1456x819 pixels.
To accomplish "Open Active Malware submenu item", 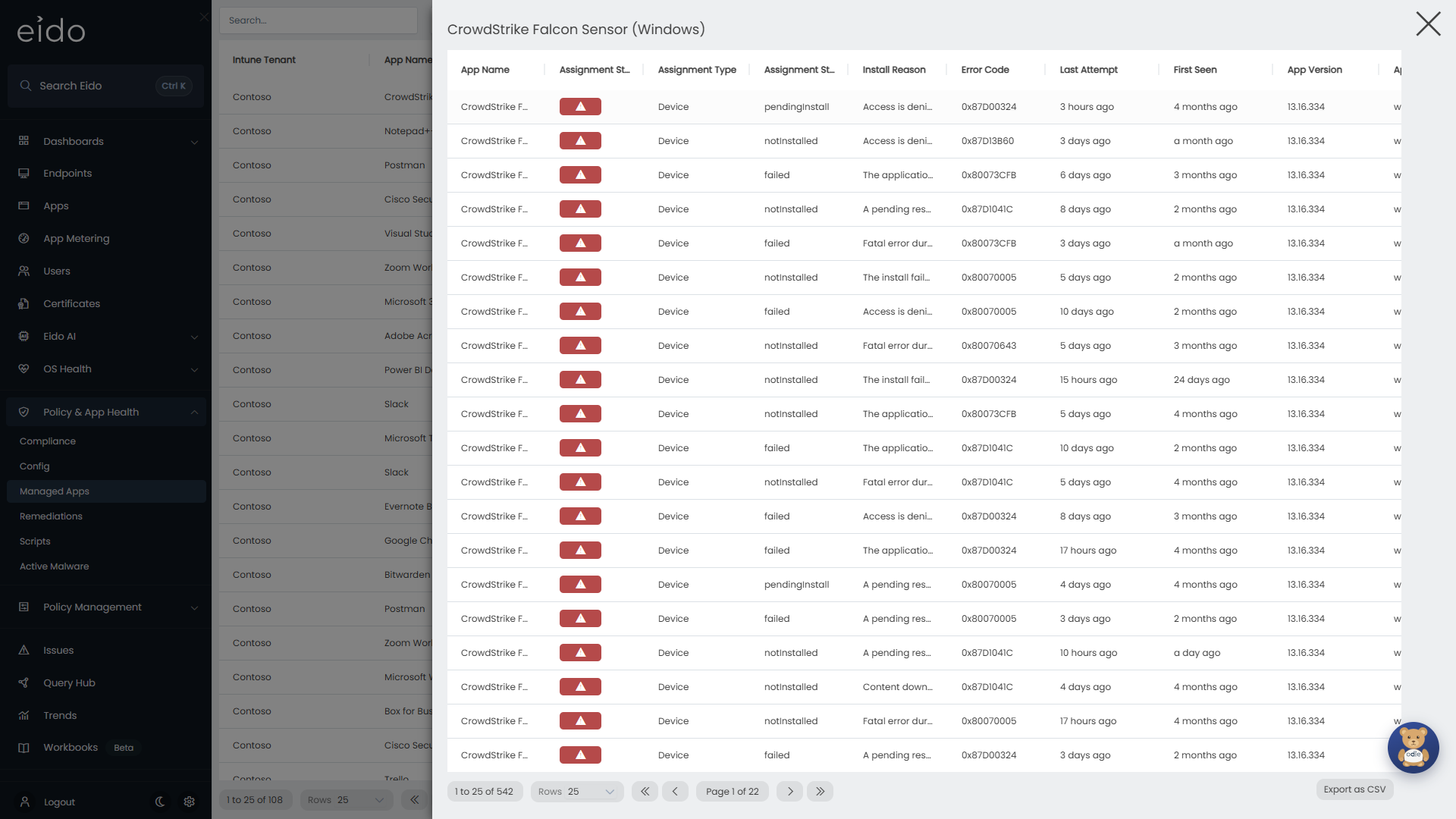I will tap(54, 566).
